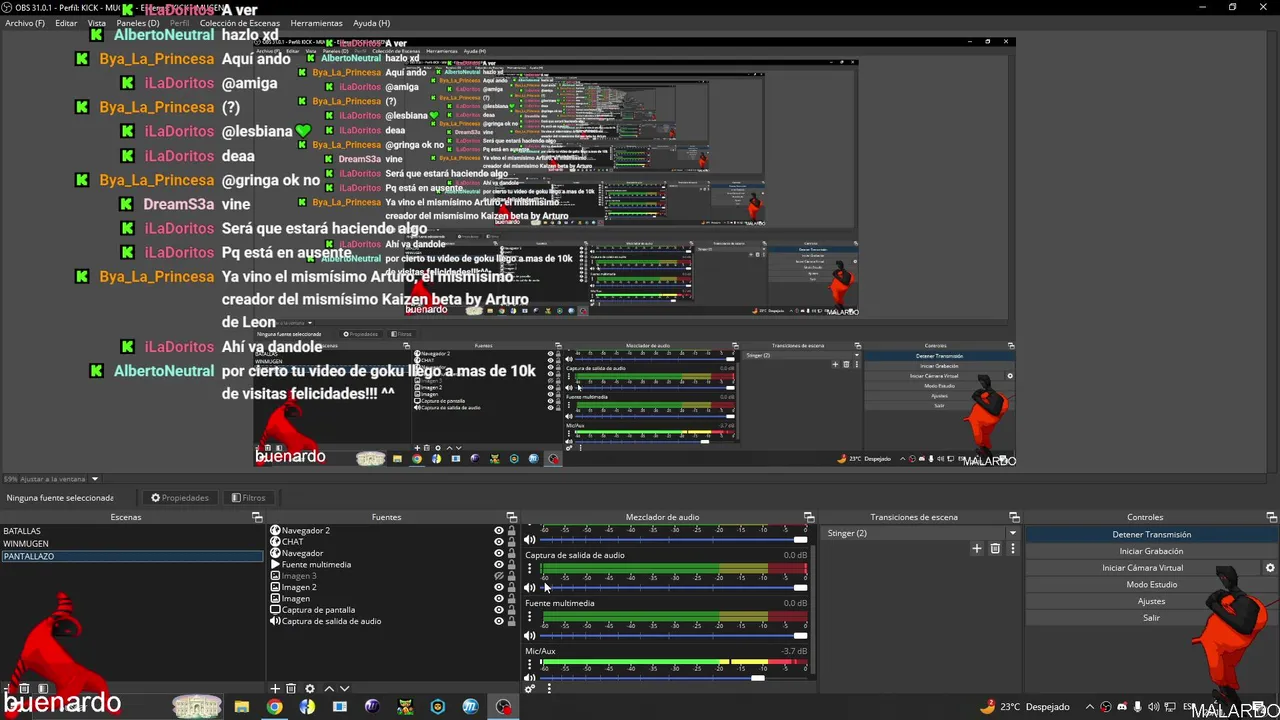This screenshot has width=1280, height=720.
Task: Add a scene transition with plus icon
Action: click(977, 548)
